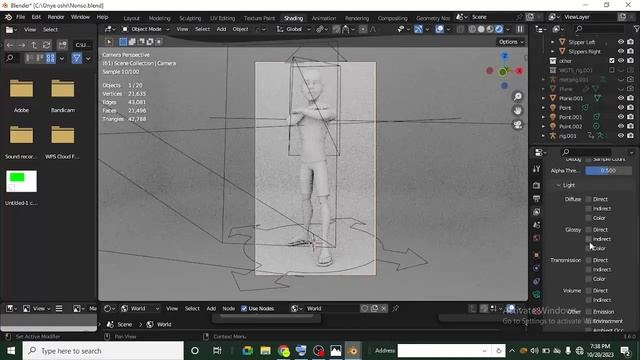Screen dimensions: 640x360
Task: Open the Tool properties tab icon
Action: [537, 169]
